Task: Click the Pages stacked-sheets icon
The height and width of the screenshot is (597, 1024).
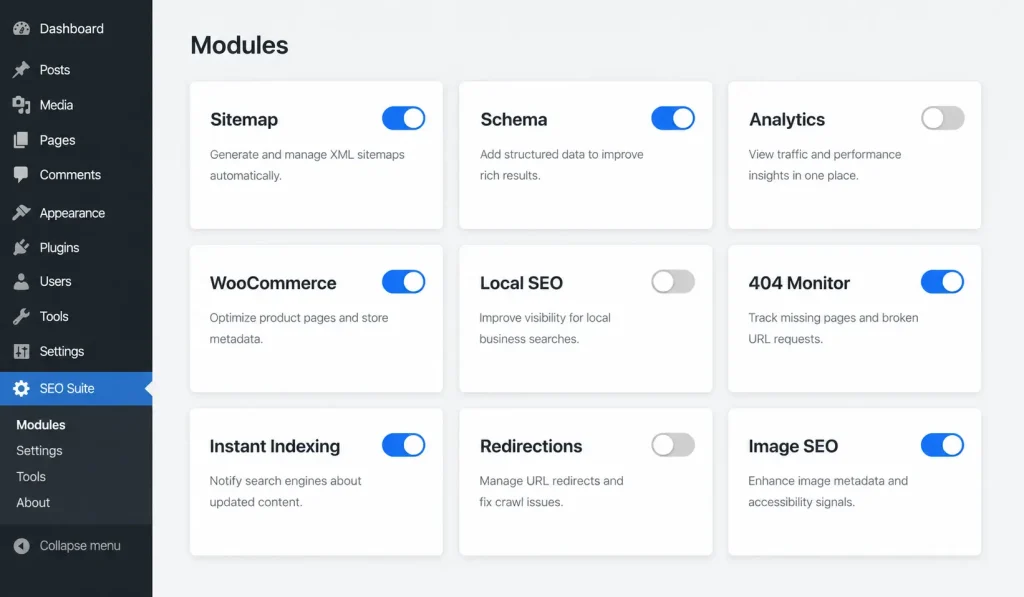Action: pyautogui.click(x=22, y=140)
